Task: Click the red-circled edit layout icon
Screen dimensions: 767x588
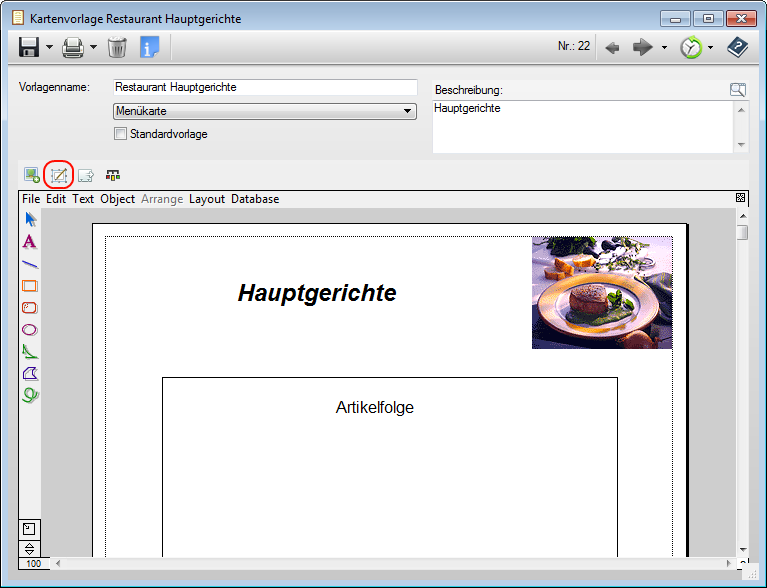Action: click(59, 175)
